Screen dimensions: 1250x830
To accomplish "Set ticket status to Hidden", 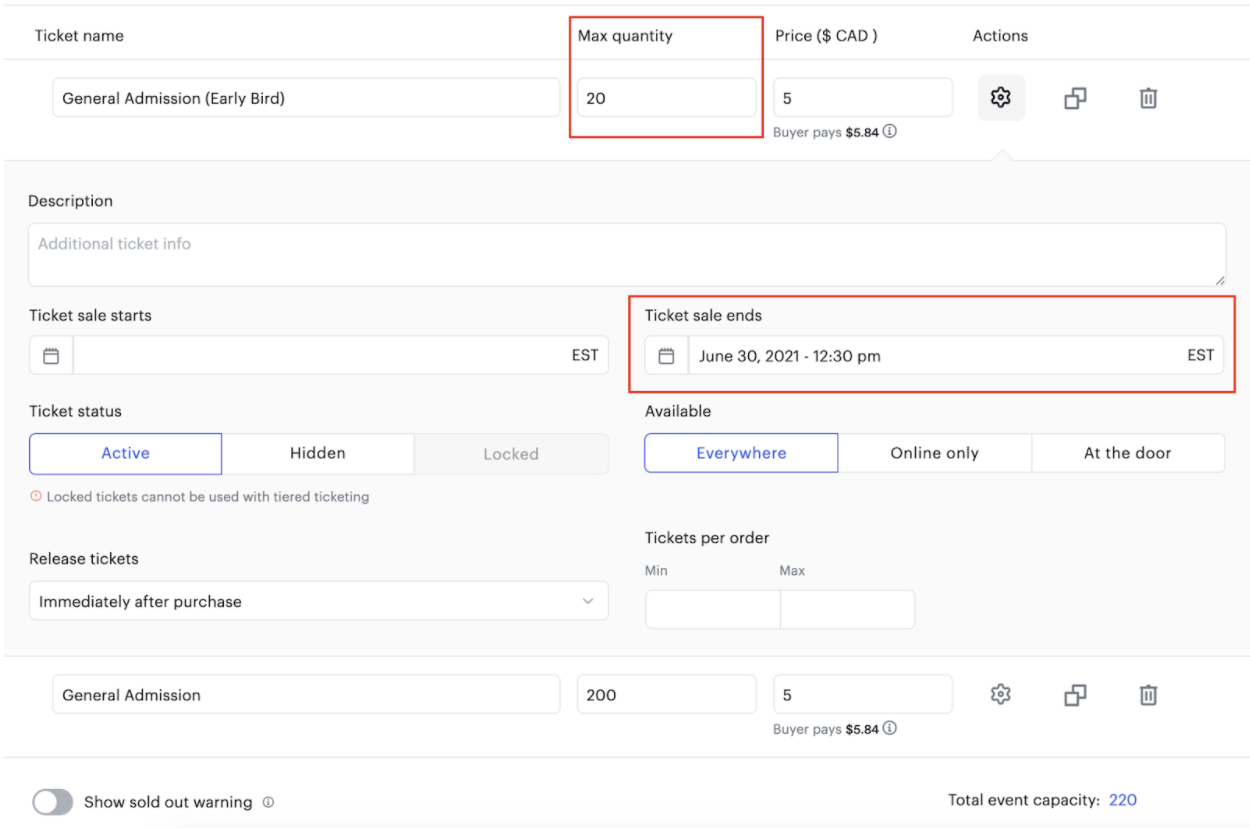I will (318, 452).
